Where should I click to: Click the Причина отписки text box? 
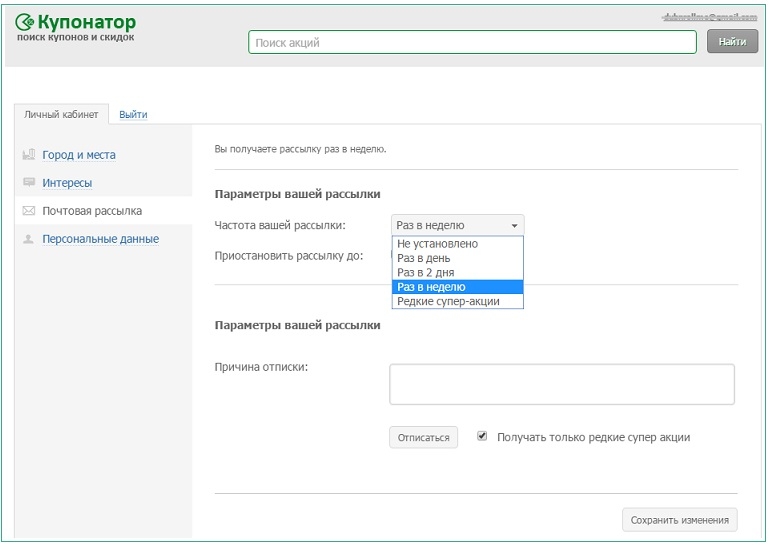point(561,384)
